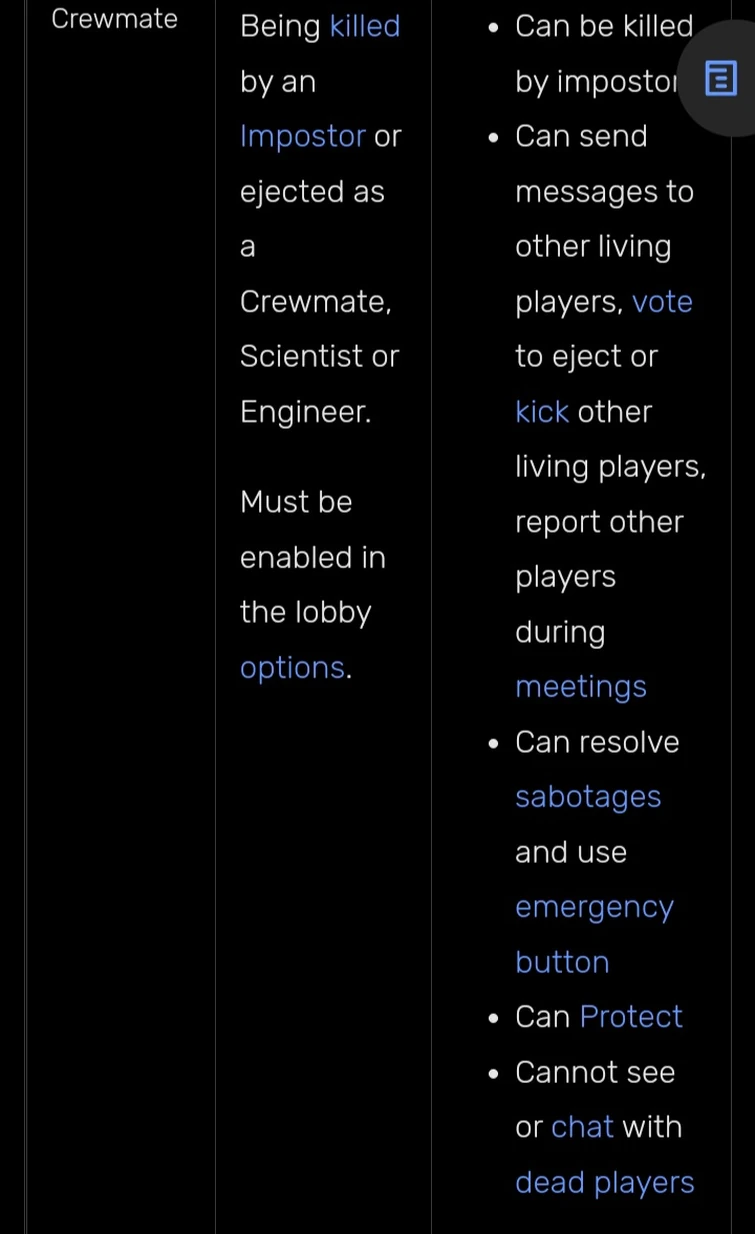
Task: Visit the "dead players" link
Action: coord(604,1182)
